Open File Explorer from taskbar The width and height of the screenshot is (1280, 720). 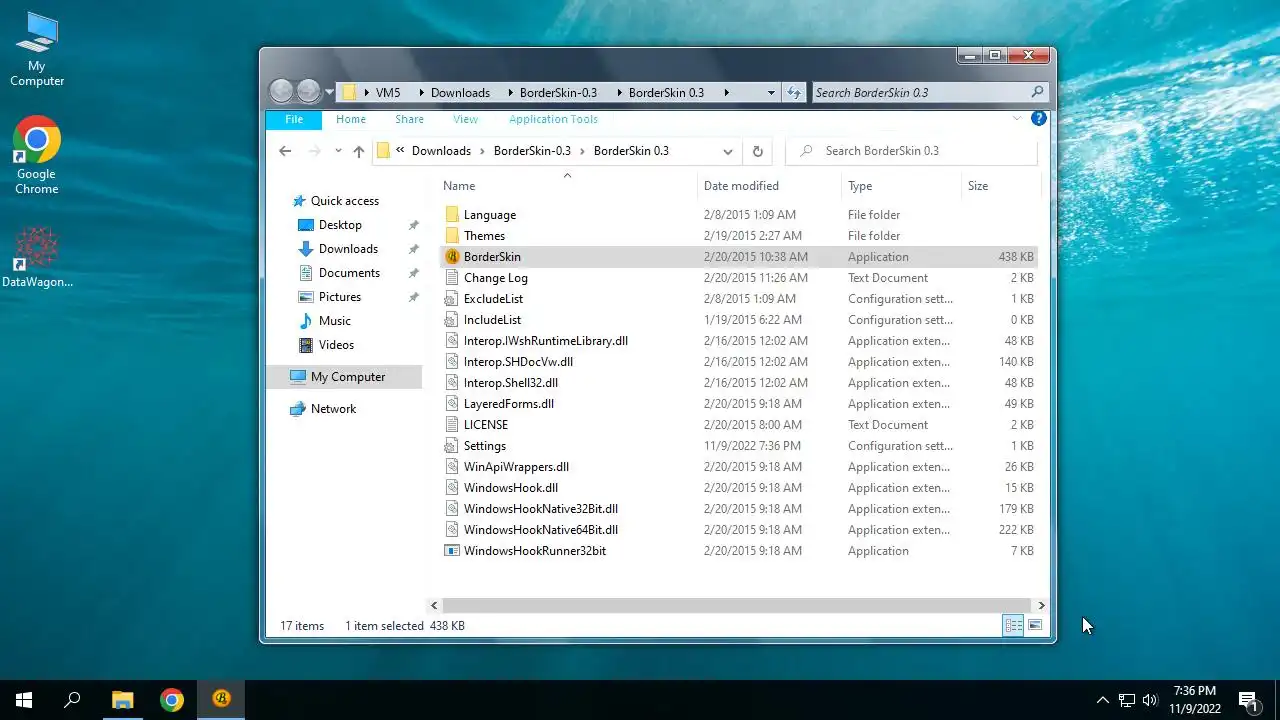[122, 700]
